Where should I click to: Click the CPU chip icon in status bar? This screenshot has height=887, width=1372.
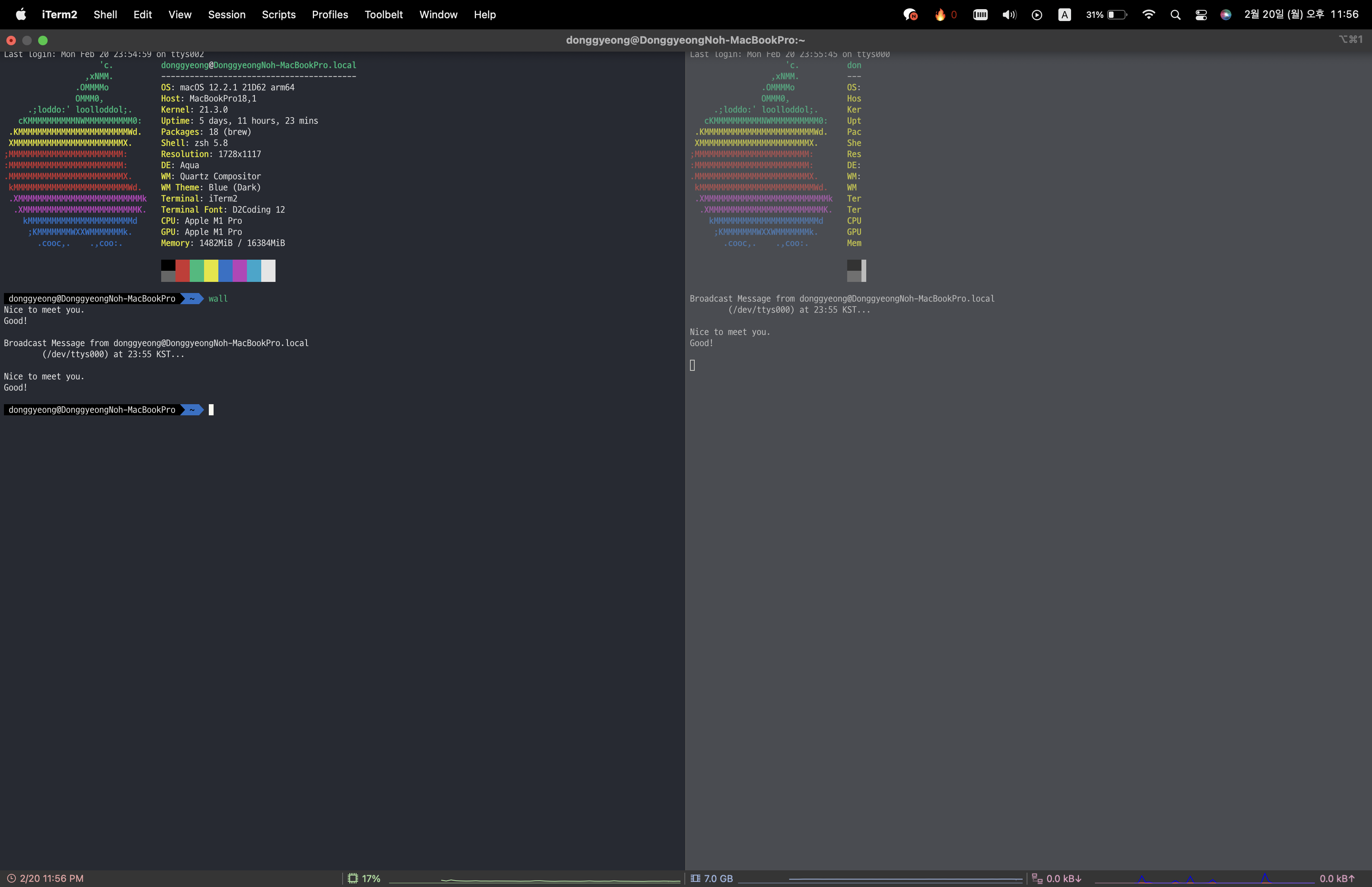click(353, 878)
